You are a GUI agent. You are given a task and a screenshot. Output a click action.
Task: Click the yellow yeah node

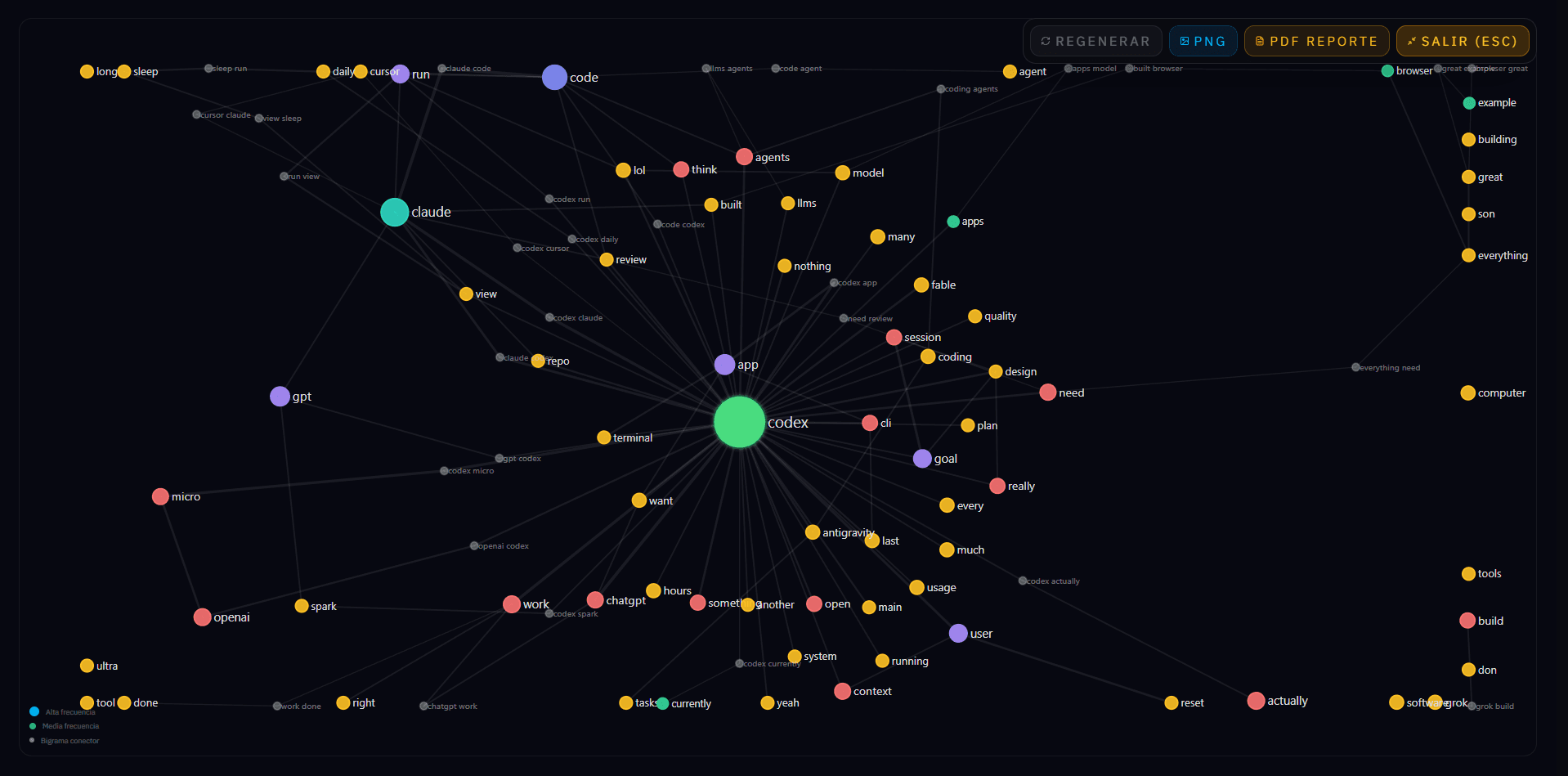point(767,702)
